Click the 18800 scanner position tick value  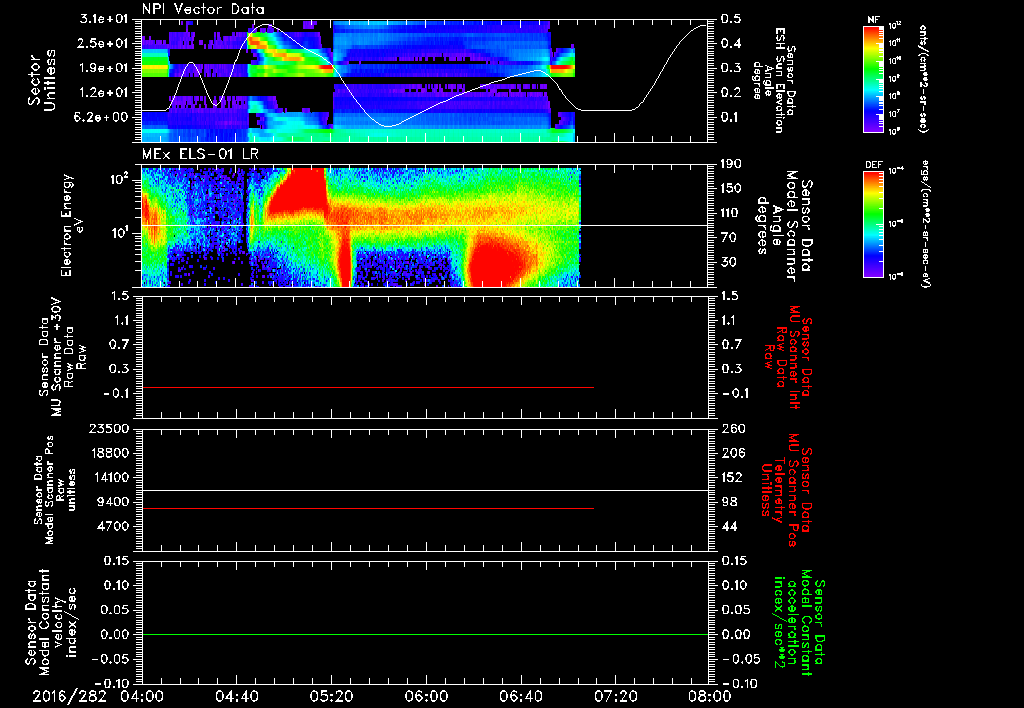click(110, 453)
